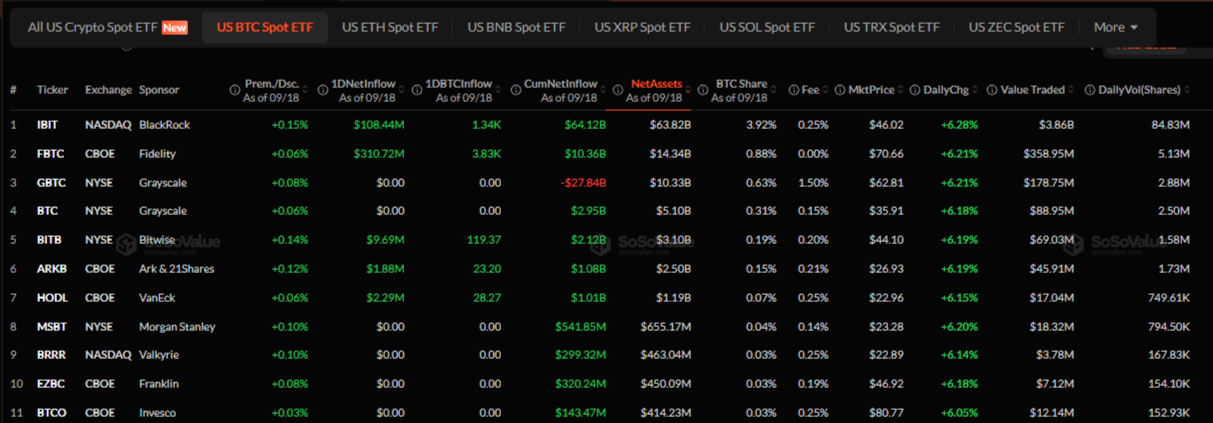Open the US TRX Spot ETF tab
Image resolution: width=1213 pixels, height=423 pixels.
coord(892,27)
